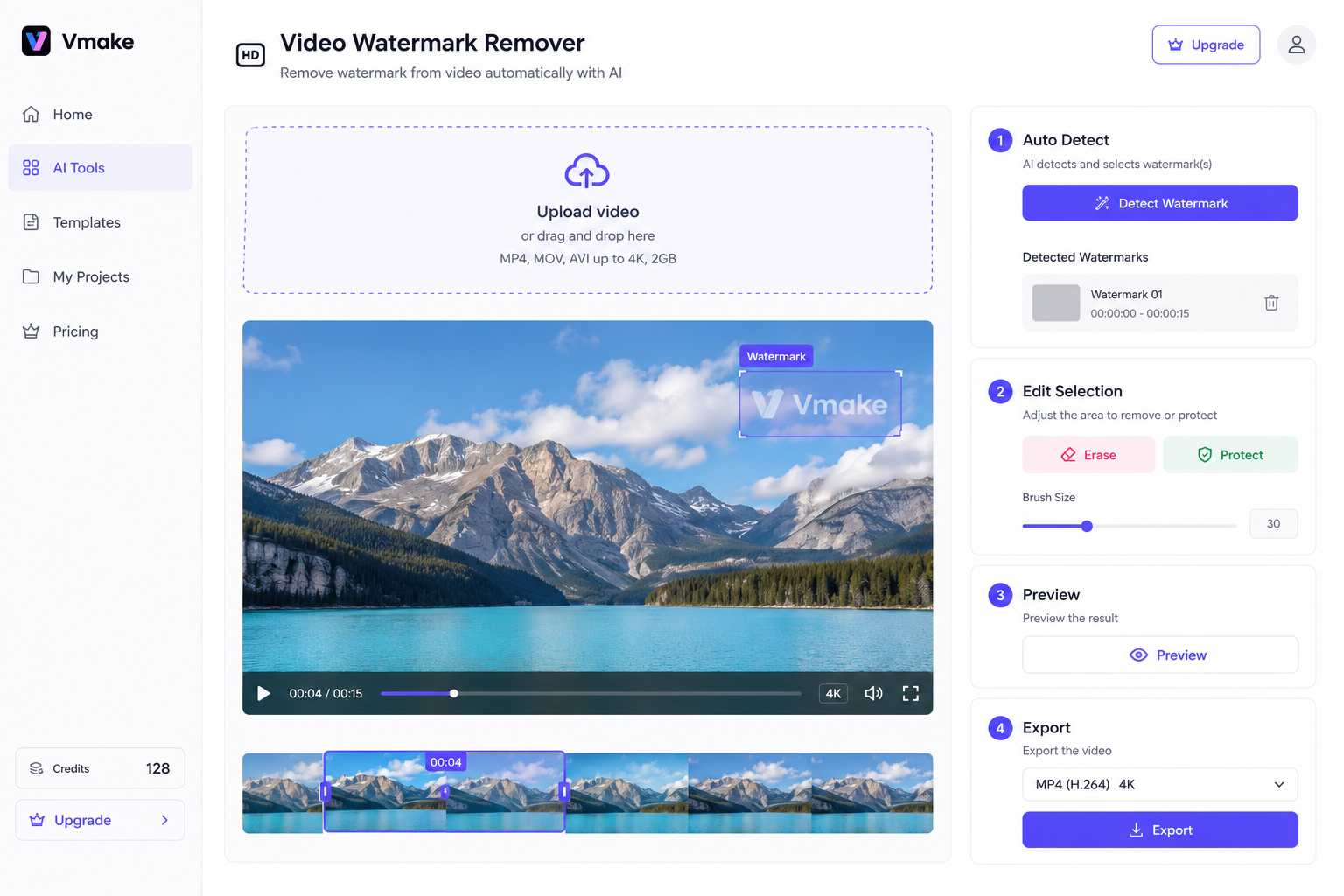Open the user profile avatar
1344x896 pixels.
[x=1297, y=45]
